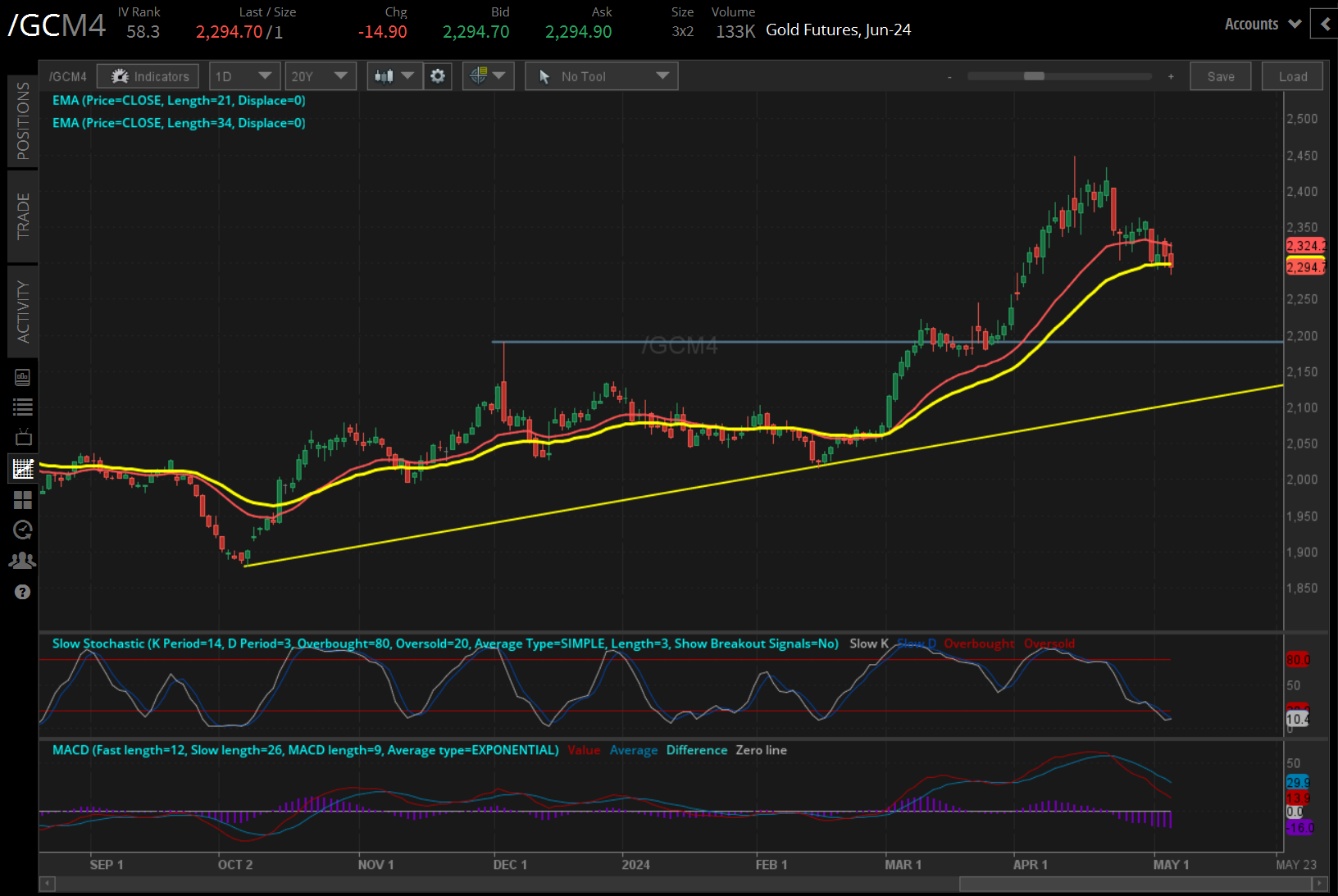Click the Save button

[1220, 75]
